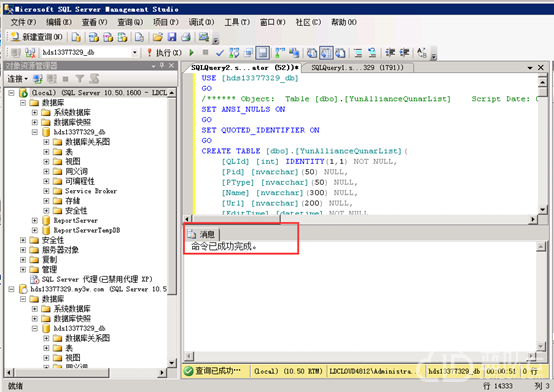Select Results to Text icon
Screen dimensions: 554x392
point(312,53)
